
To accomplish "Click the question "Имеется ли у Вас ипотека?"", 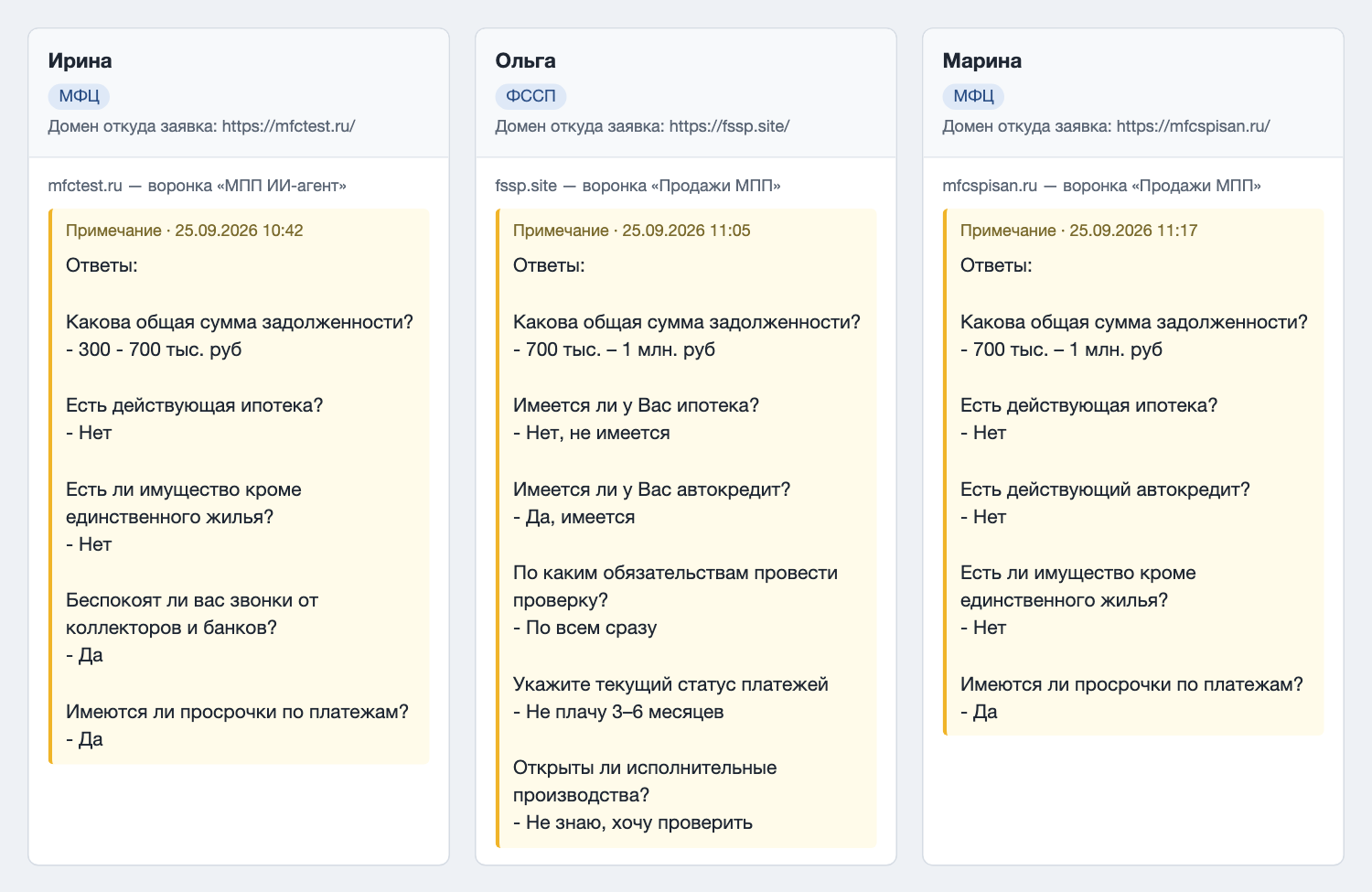I will coord(637,405).
